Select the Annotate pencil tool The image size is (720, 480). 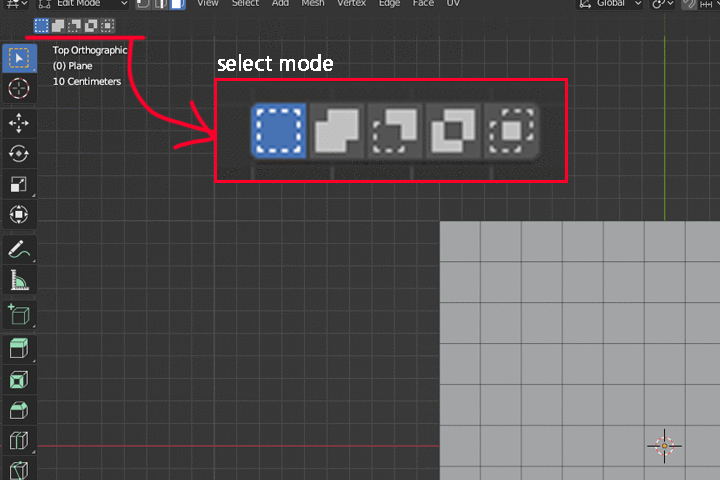(19, 249)
